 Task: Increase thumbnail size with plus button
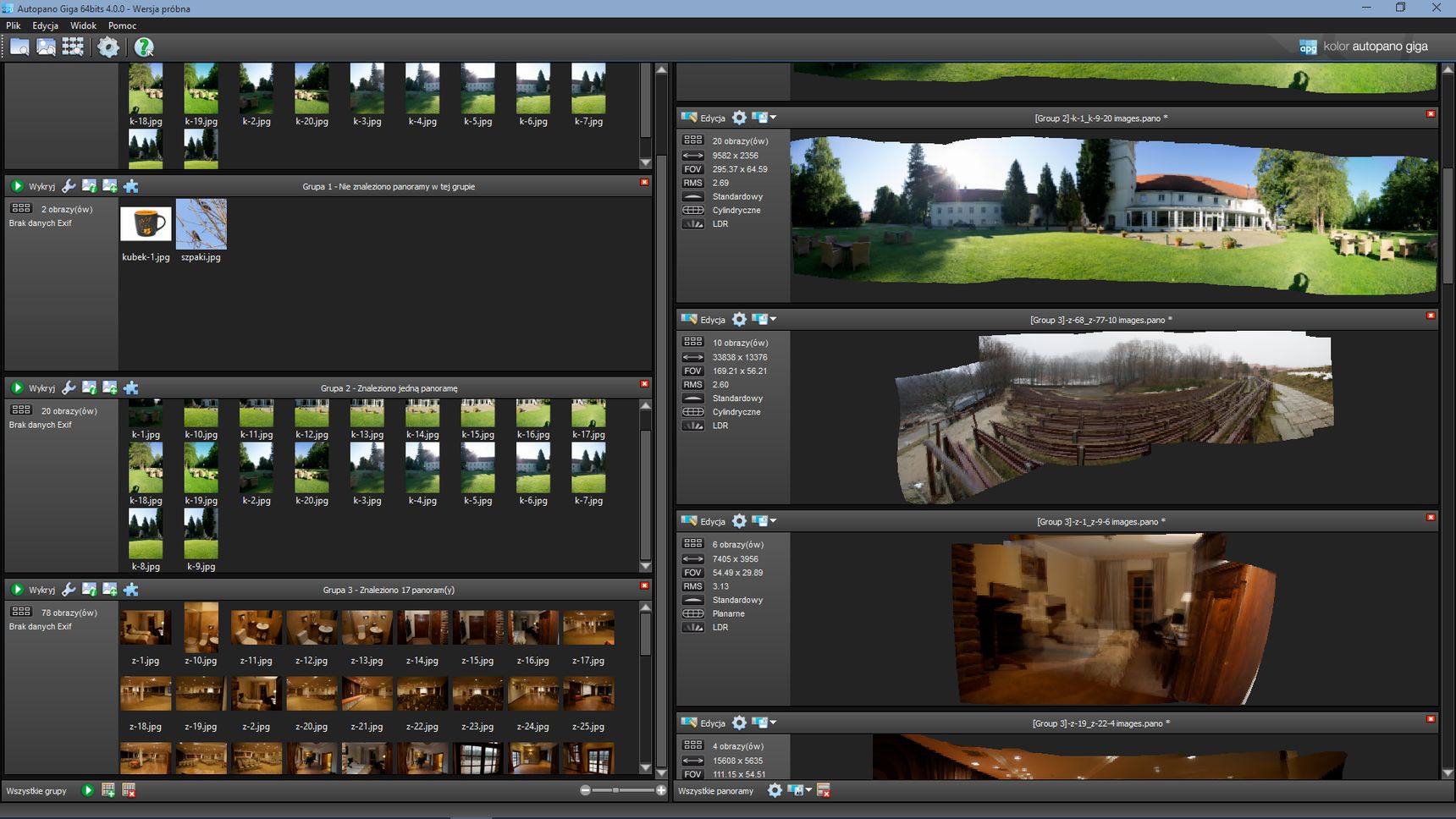pos(661,790)
